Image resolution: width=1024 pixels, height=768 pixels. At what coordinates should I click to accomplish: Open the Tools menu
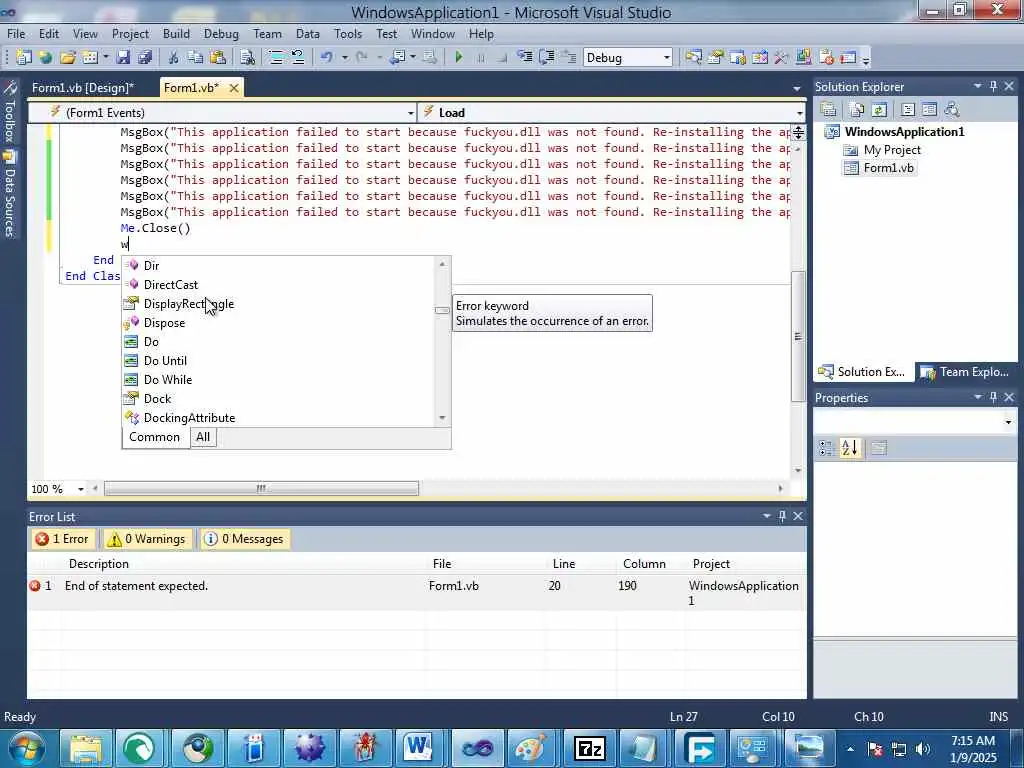click(x=347, y=34)
